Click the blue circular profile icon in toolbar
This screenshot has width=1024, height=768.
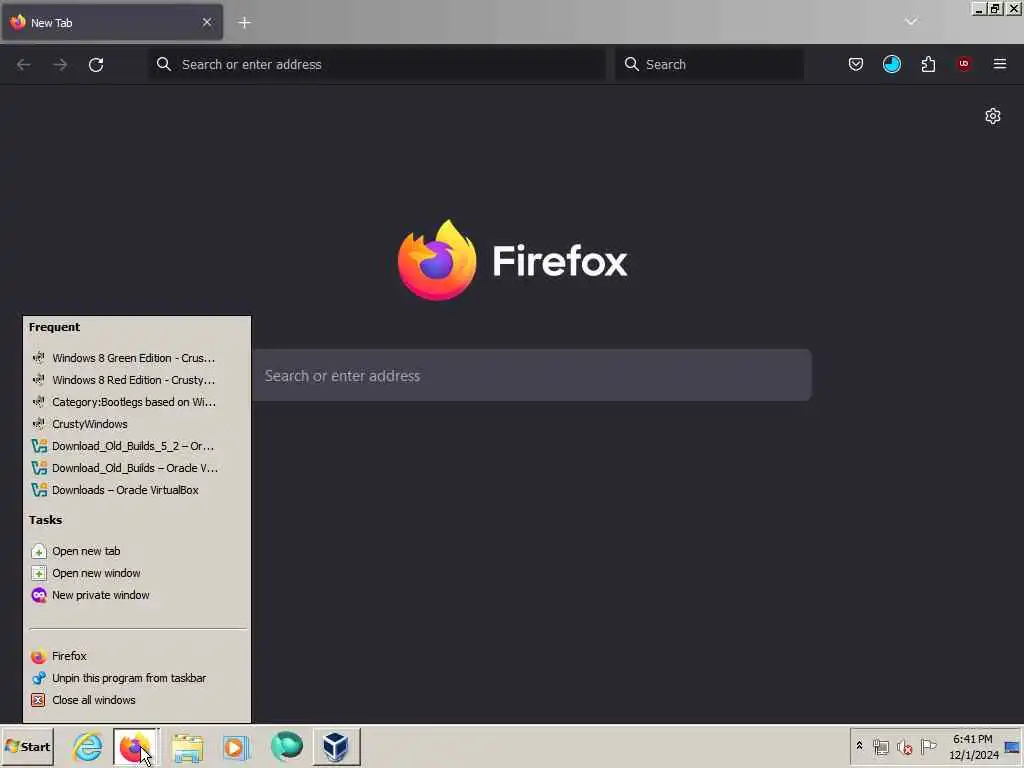pos(891,64)
